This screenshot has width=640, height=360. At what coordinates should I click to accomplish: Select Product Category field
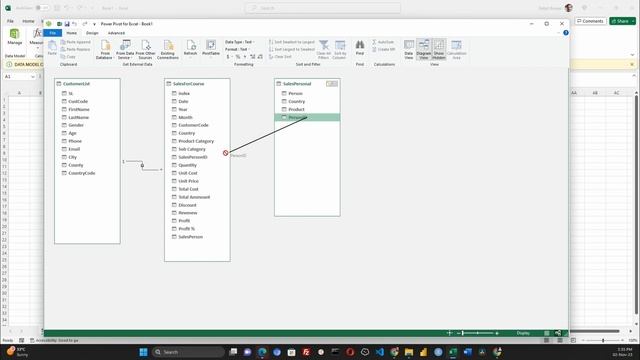(x=197, y=141)
